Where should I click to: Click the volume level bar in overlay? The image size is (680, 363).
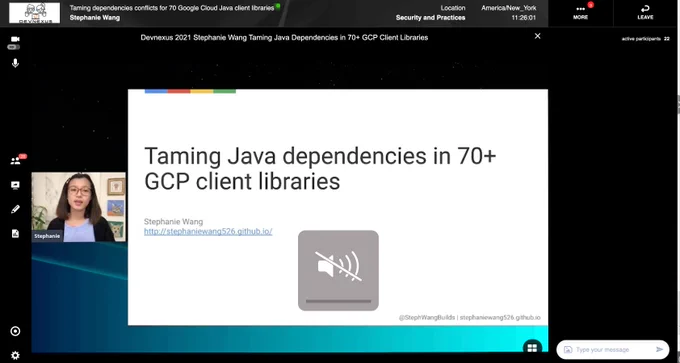pyautogui.click(x=338, y=301)
